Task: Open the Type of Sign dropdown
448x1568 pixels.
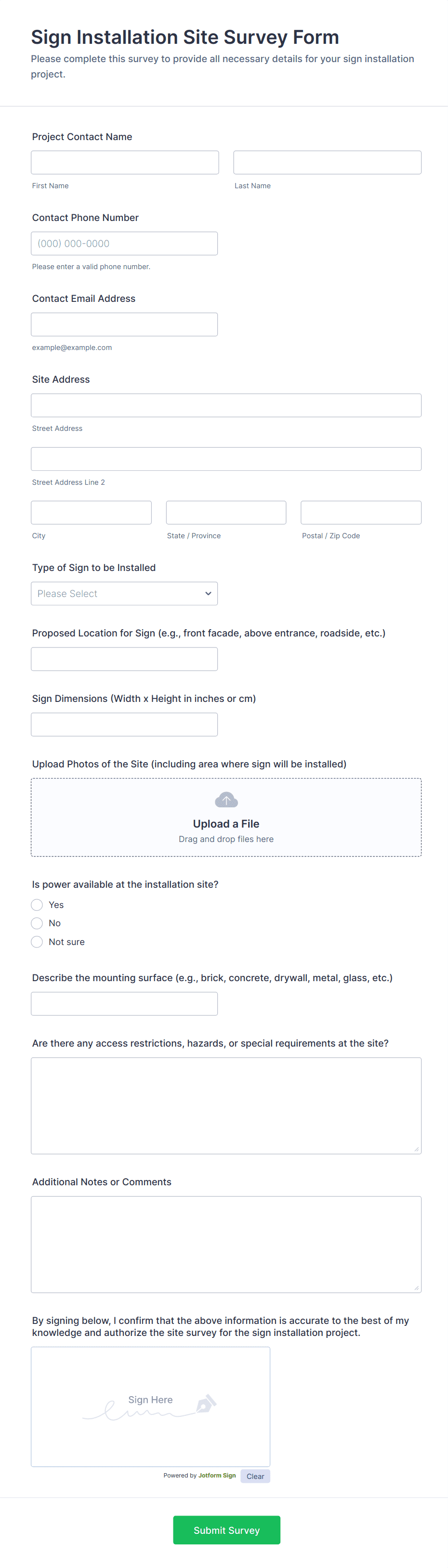Action: (124, 594)
